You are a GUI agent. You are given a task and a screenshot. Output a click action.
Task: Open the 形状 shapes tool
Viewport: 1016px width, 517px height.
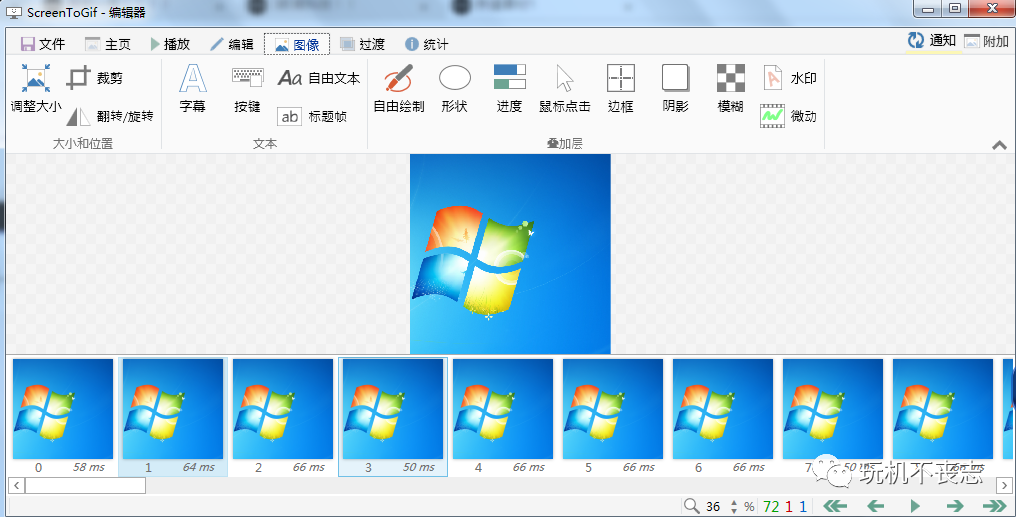(454, 89)
